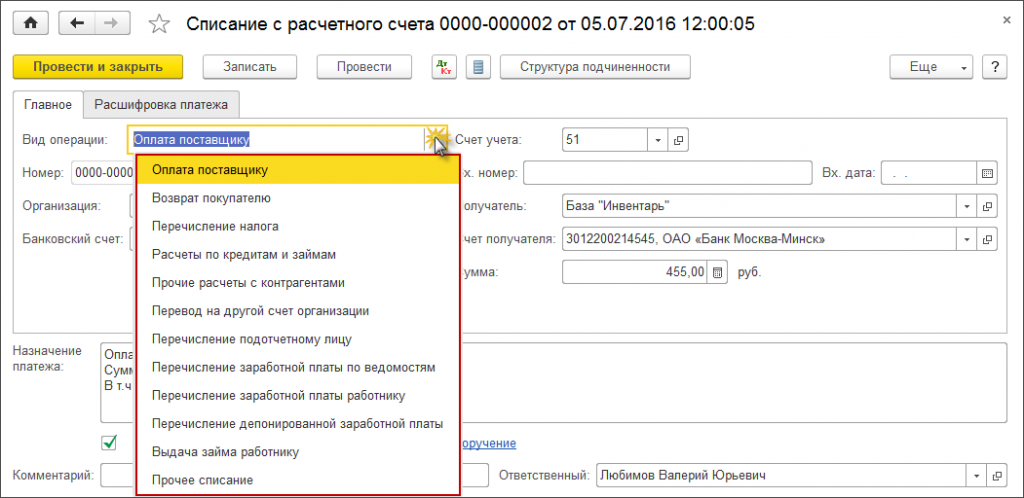
Task: Add document to favorites star
Action: (160, 24)
